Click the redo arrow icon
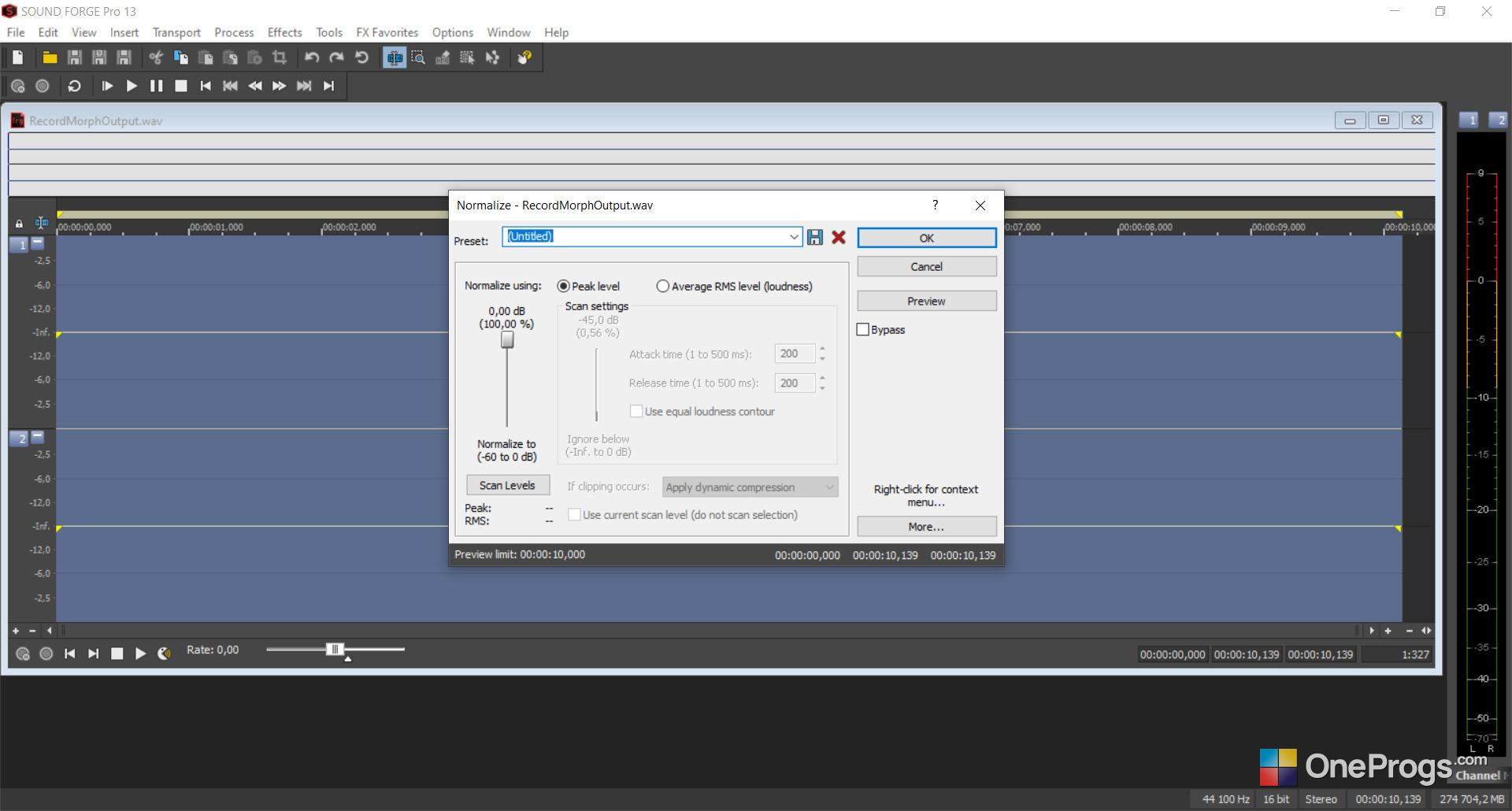 point(336,57)
